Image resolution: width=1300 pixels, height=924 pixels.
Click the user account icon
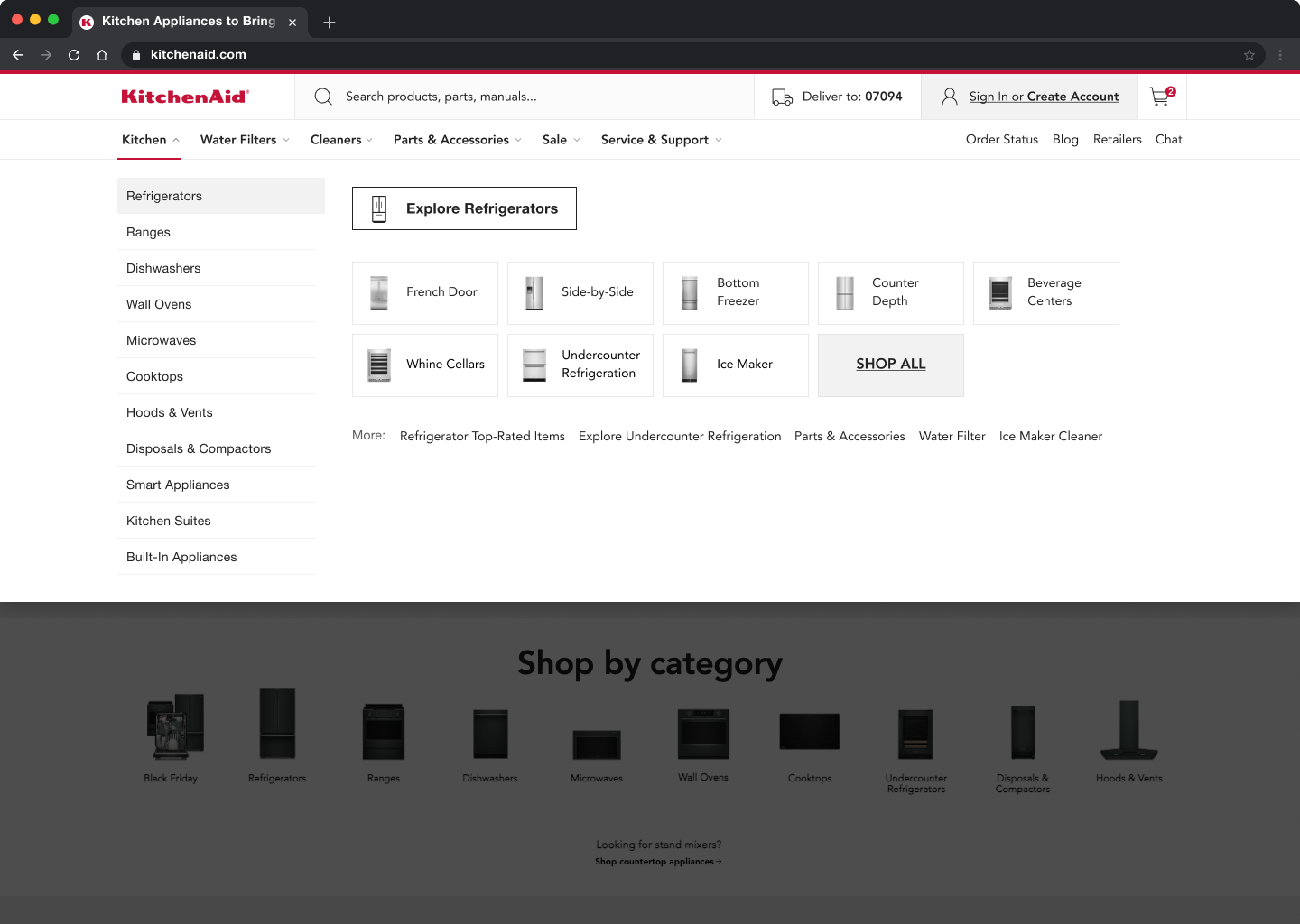(949, 97)
